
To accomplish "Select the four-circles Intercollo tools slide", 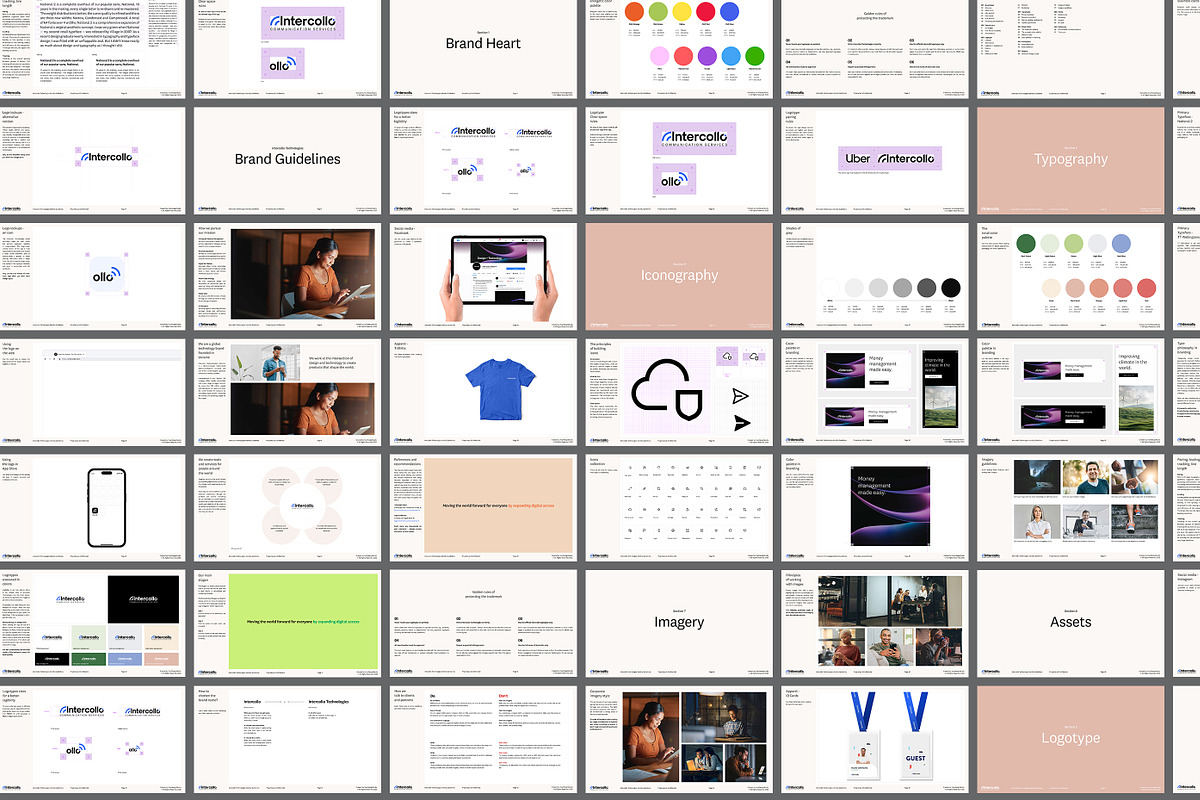I will 287,506.
